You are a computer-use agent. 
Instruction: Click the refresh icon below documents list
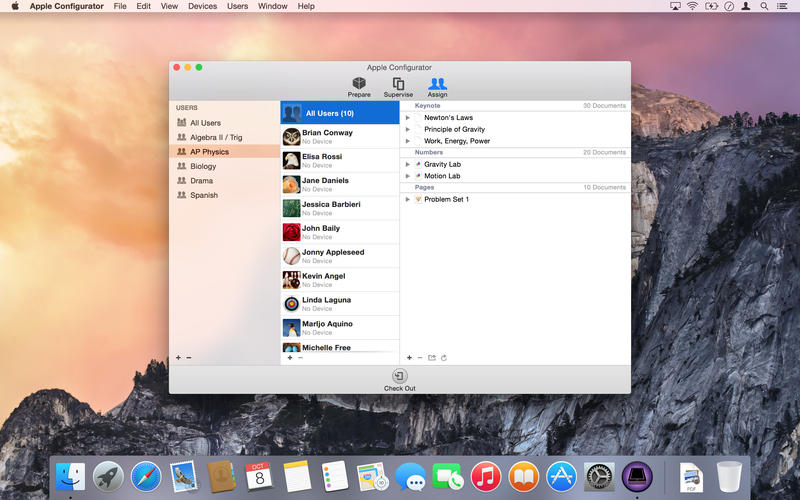pos(443,357)
